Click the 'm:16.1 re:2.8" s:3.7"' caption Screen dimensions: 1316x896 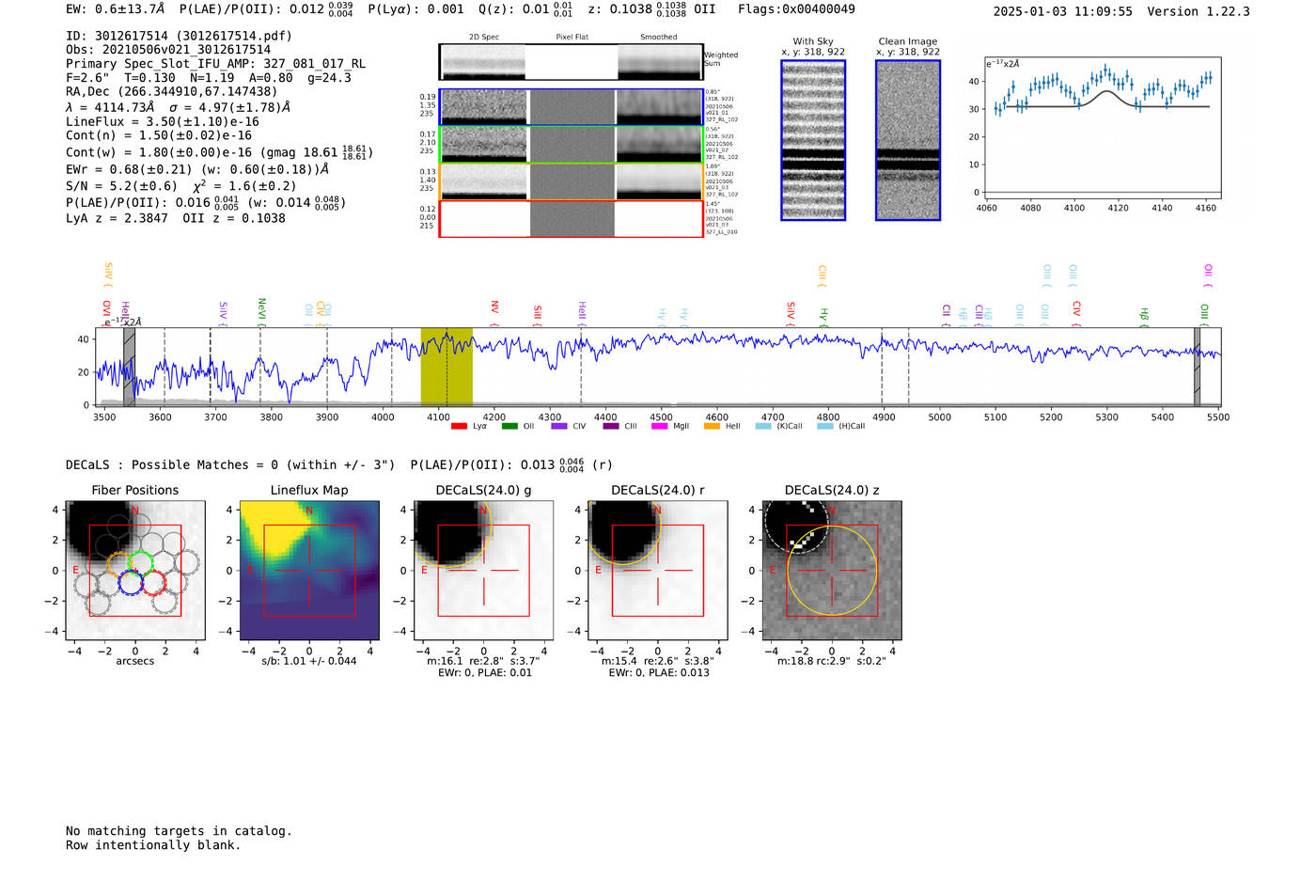tap(483, 661)
